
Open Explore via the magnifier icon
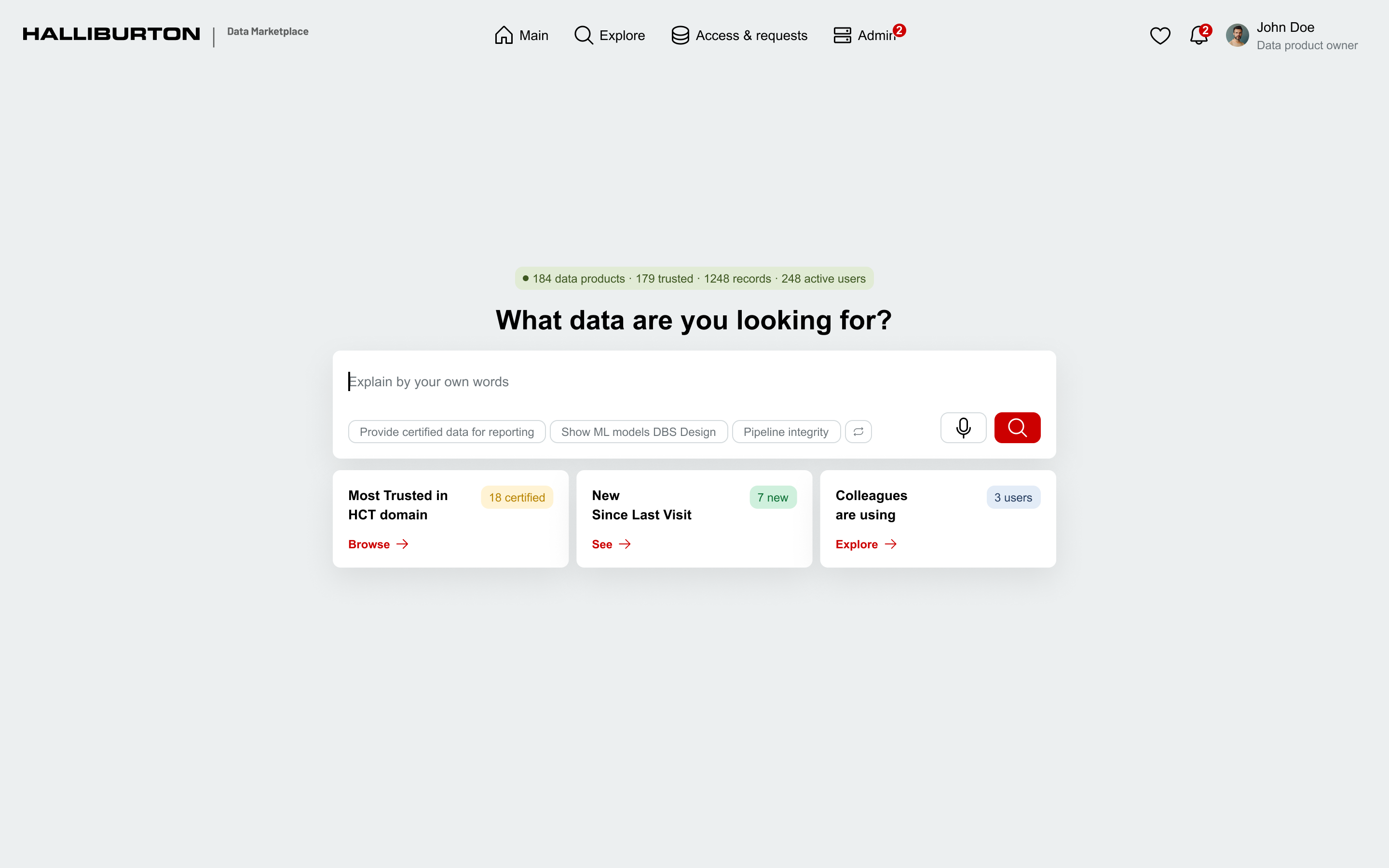(x=584, y=35)
